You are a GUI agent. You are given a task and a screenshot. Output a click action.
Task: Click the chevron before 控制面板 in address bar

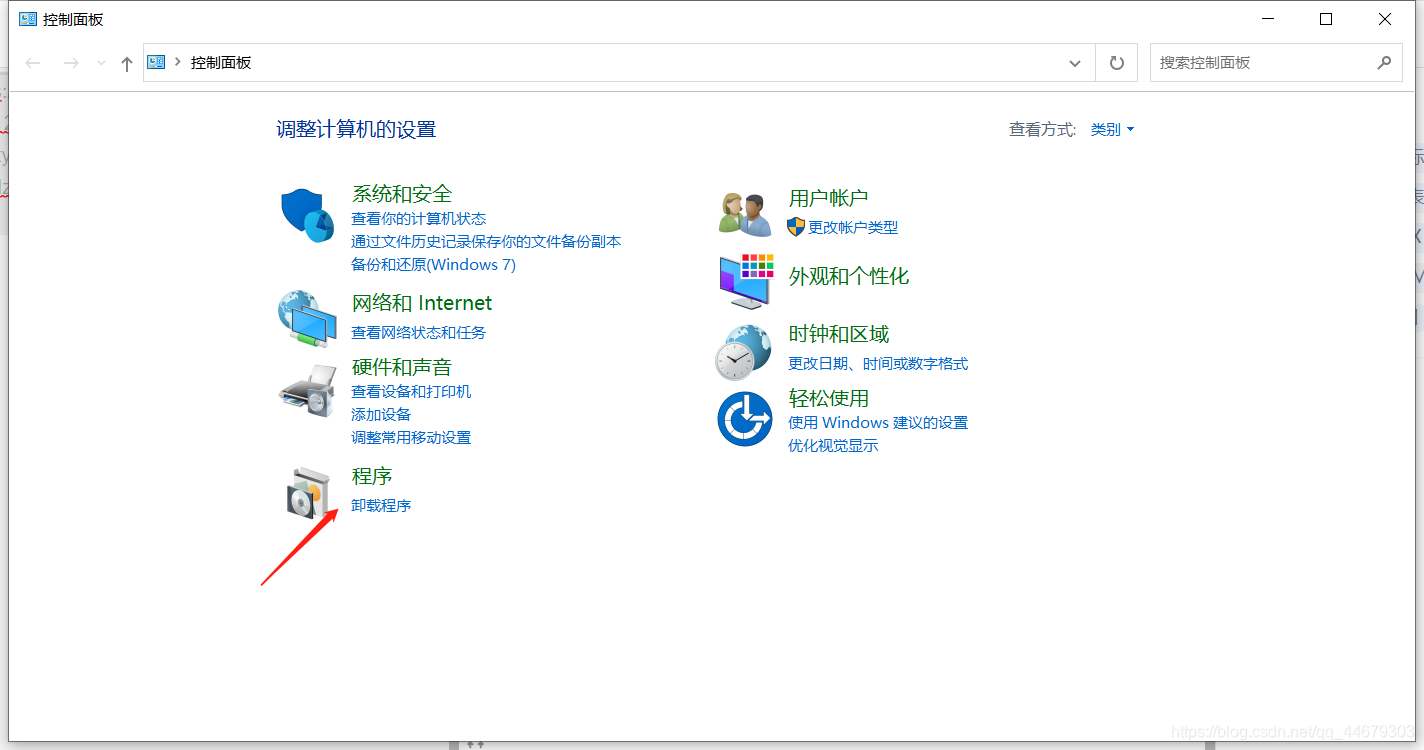178,62
